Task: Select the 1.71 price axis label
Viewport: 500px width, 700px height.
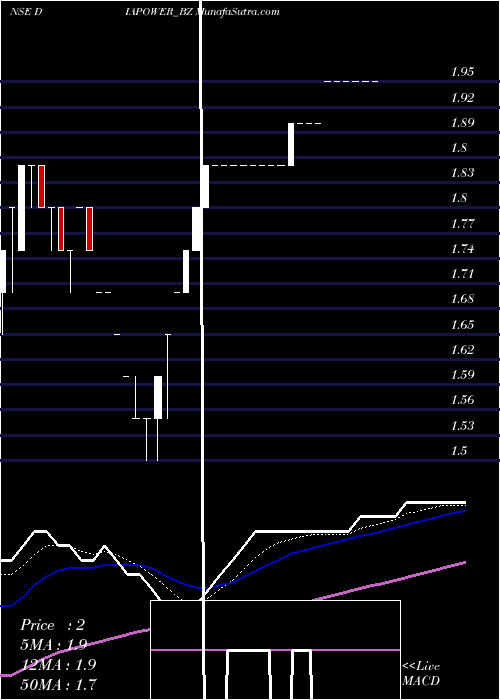Action: click(x=462, y=273)
